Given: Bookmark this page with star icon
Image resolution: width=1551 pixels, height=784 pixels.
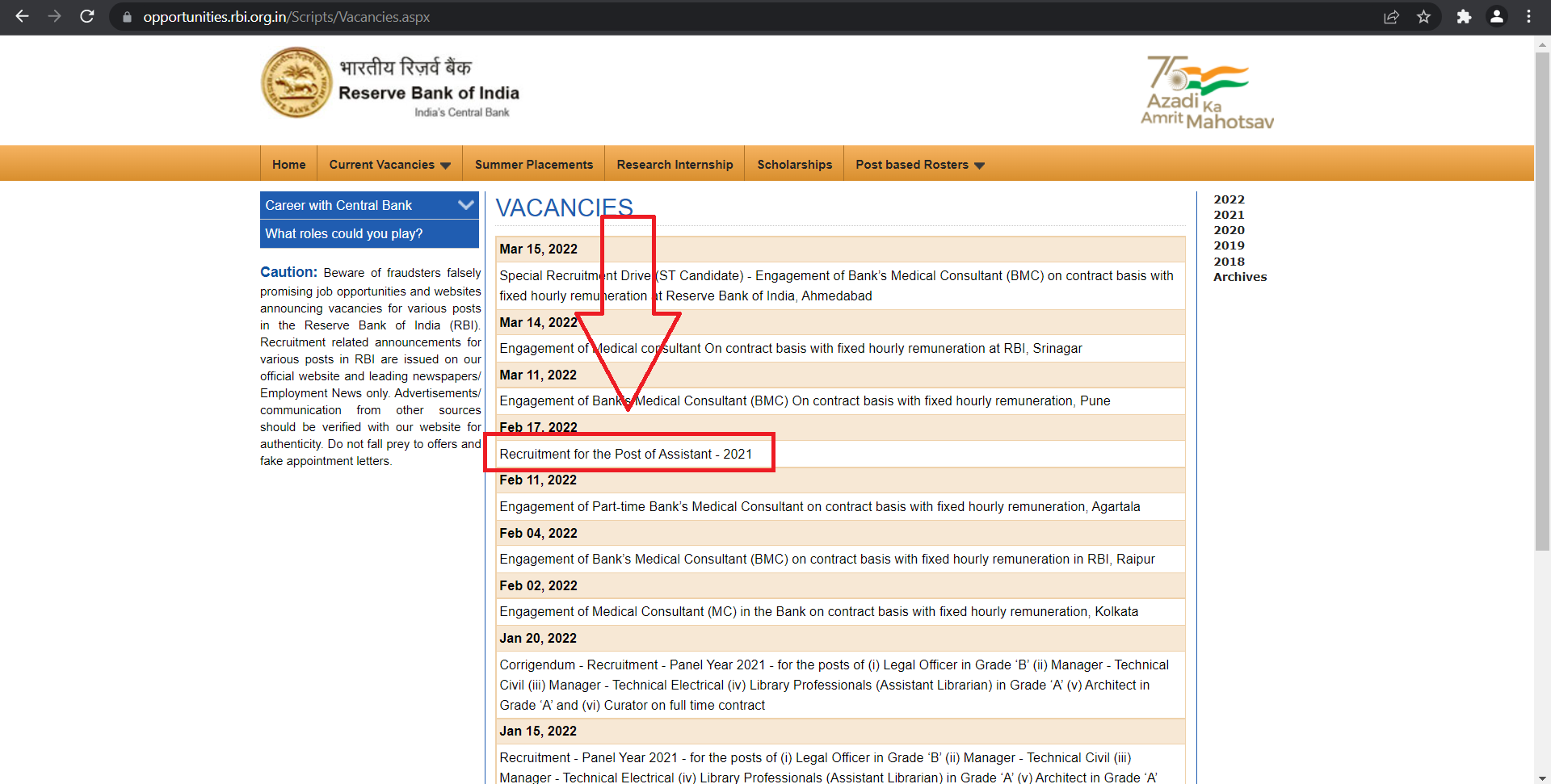Looking at the screenshot, I should (x=1423, y=16).
